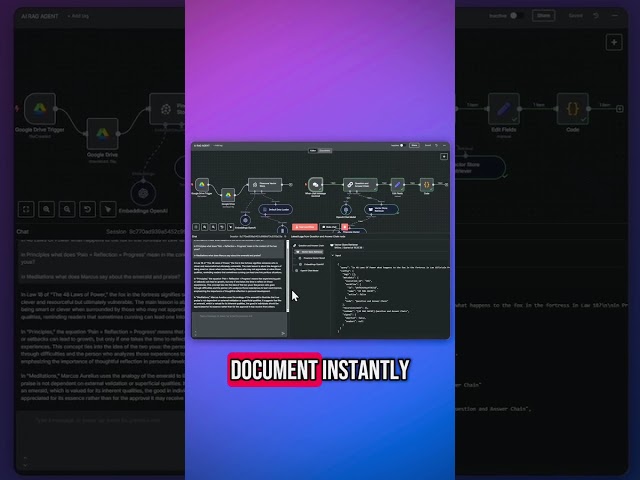640x480 pixels.
Task: Zoom in on the canvas in center window
Action: point(204,227)
